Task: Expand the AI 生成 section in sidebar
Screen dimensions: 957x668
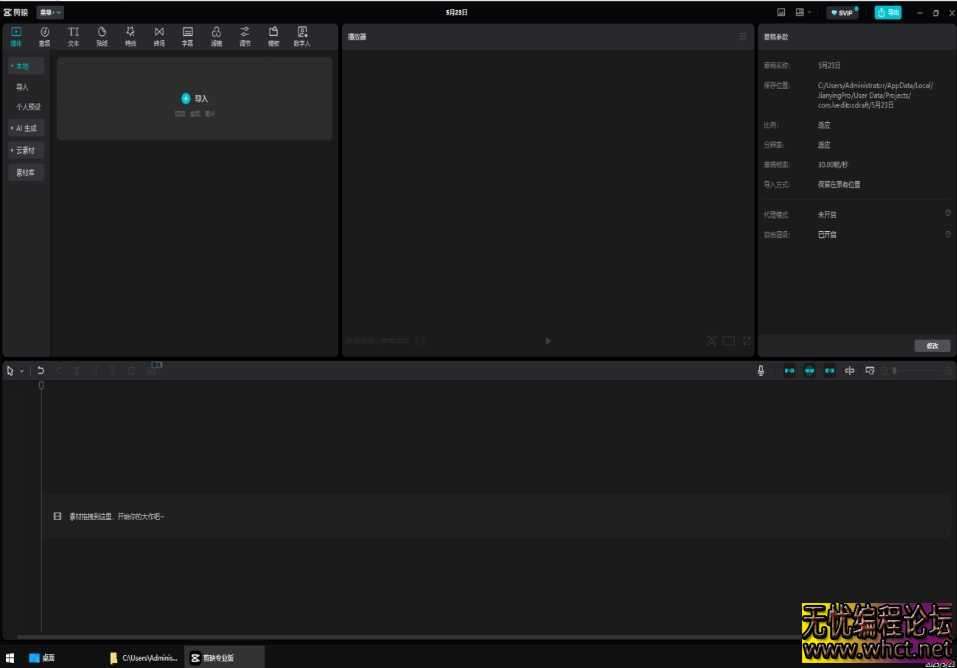Action: pyautogui.click(x=26, y=128)
